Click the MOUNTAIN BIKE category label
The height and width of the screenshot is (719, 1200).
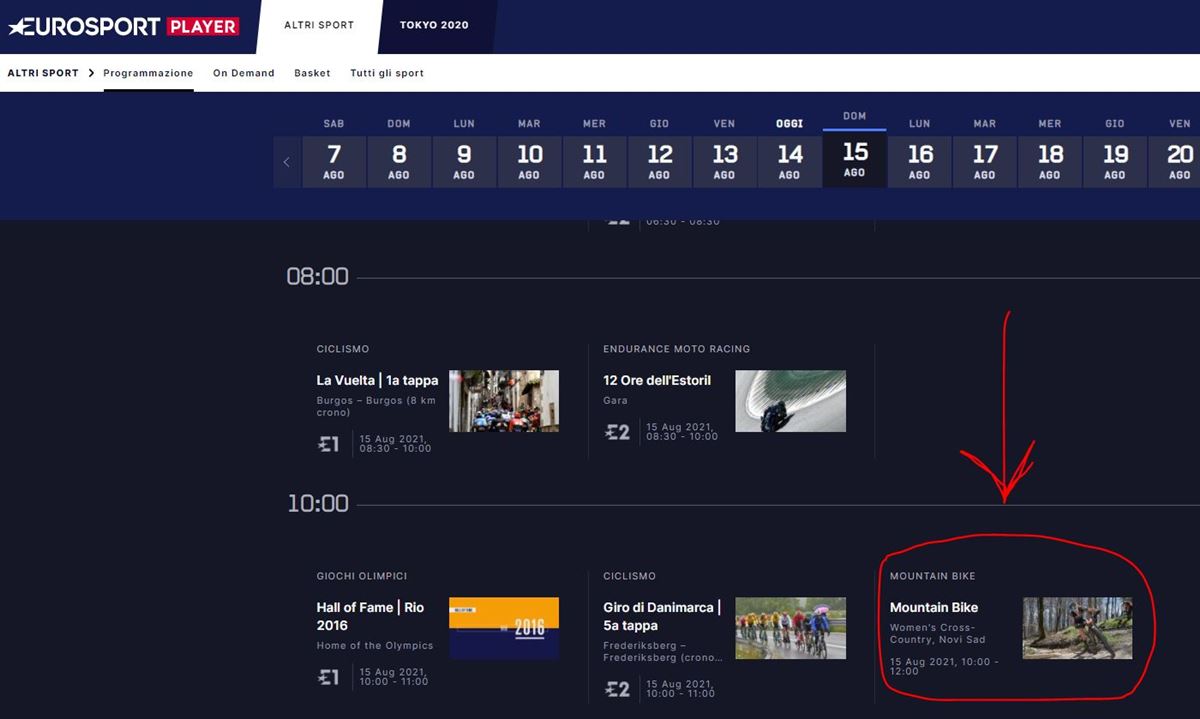coord(932,576)
